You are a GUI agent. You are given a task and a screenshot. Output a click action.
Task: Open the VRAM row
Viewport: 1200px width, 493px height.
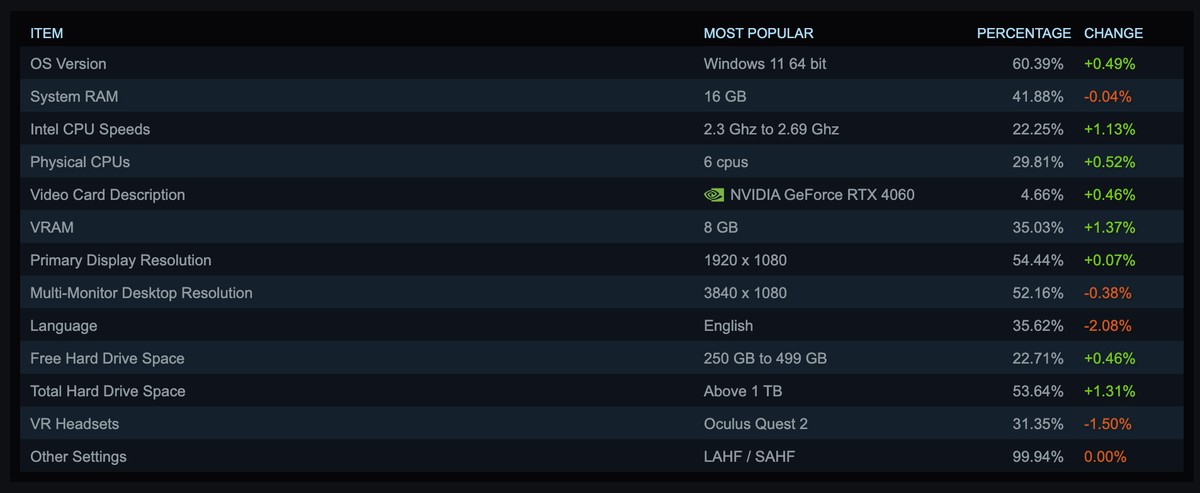[52, 228]
